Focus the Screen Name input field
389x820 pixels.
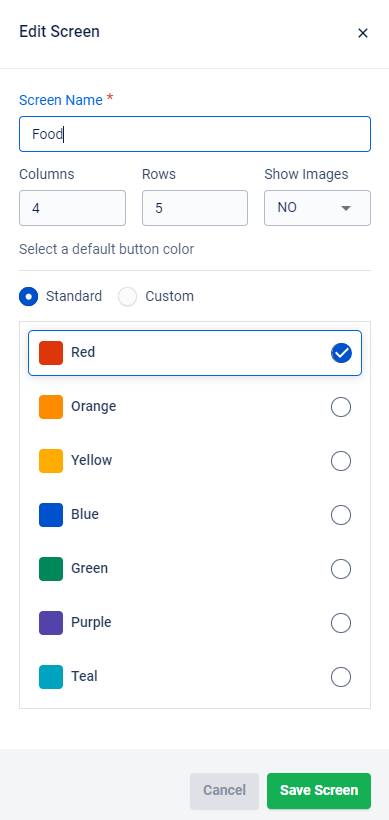click(x=195, y=134)
